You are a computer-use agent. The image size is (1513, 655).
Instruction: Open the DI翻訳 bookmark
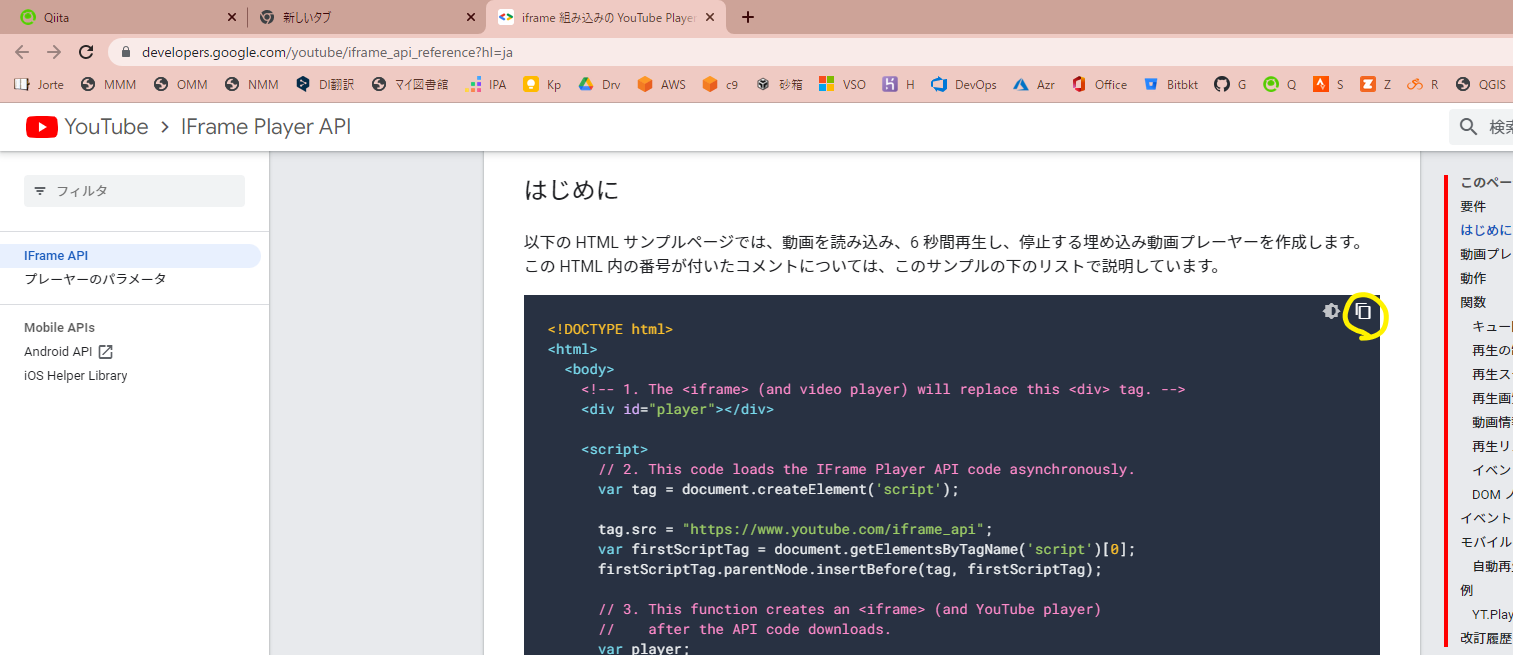tap(325, 85)
